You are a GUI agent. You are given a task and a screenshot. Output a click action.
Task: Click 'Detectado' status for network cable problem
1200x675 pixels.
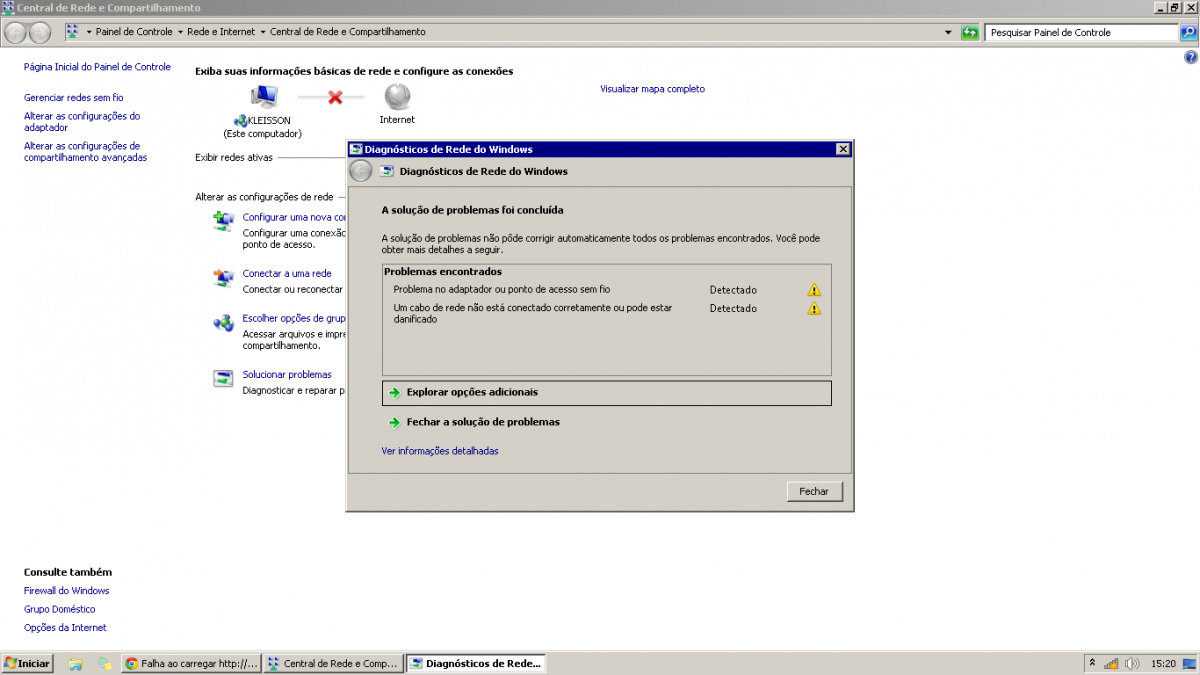coord(733,308)
